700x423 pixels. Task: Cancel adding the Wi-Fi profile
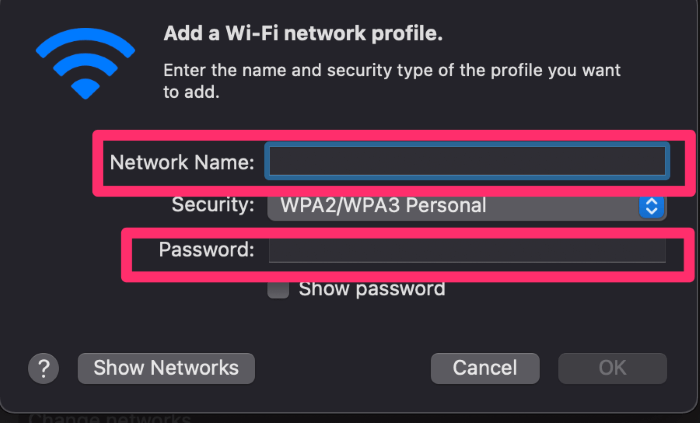tap(485, 369)
